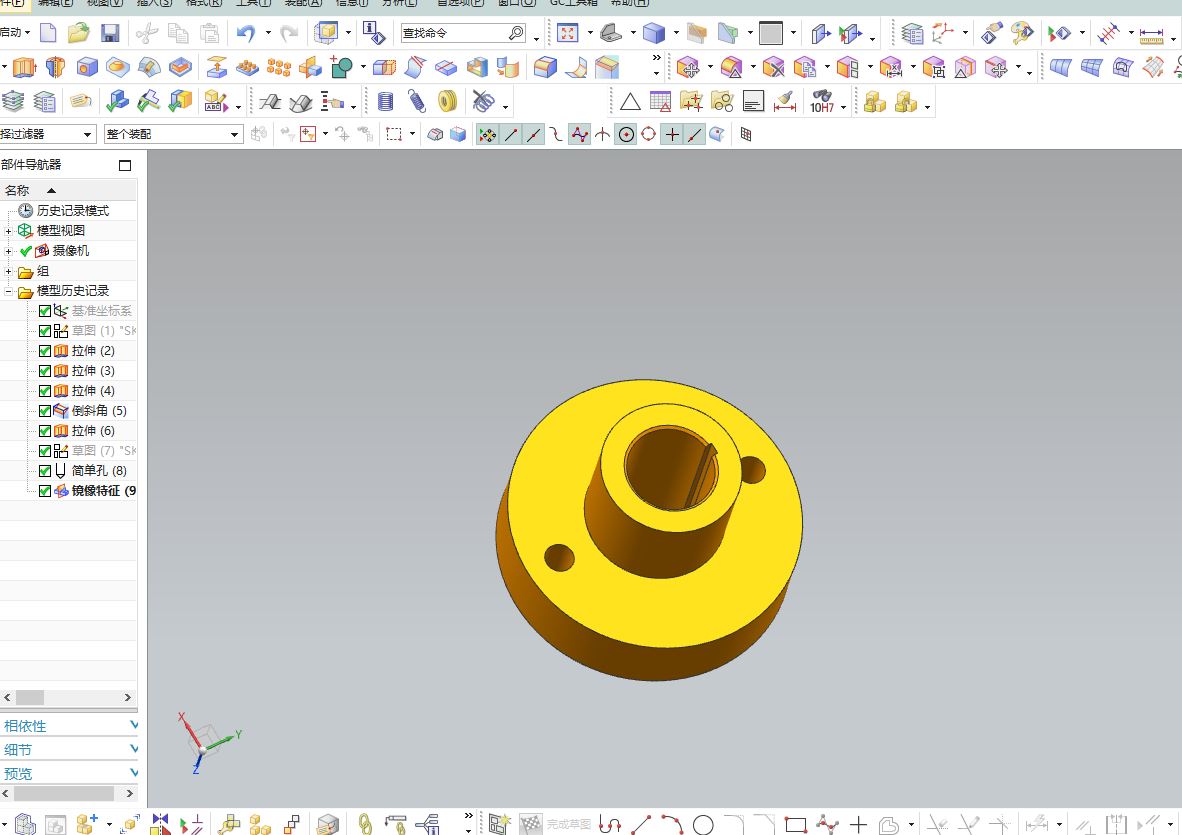This screenshot has height=835, width=1182.
Task: Sort by the 名称 column header
Action: pyautogui.click(x=68, y=190)
